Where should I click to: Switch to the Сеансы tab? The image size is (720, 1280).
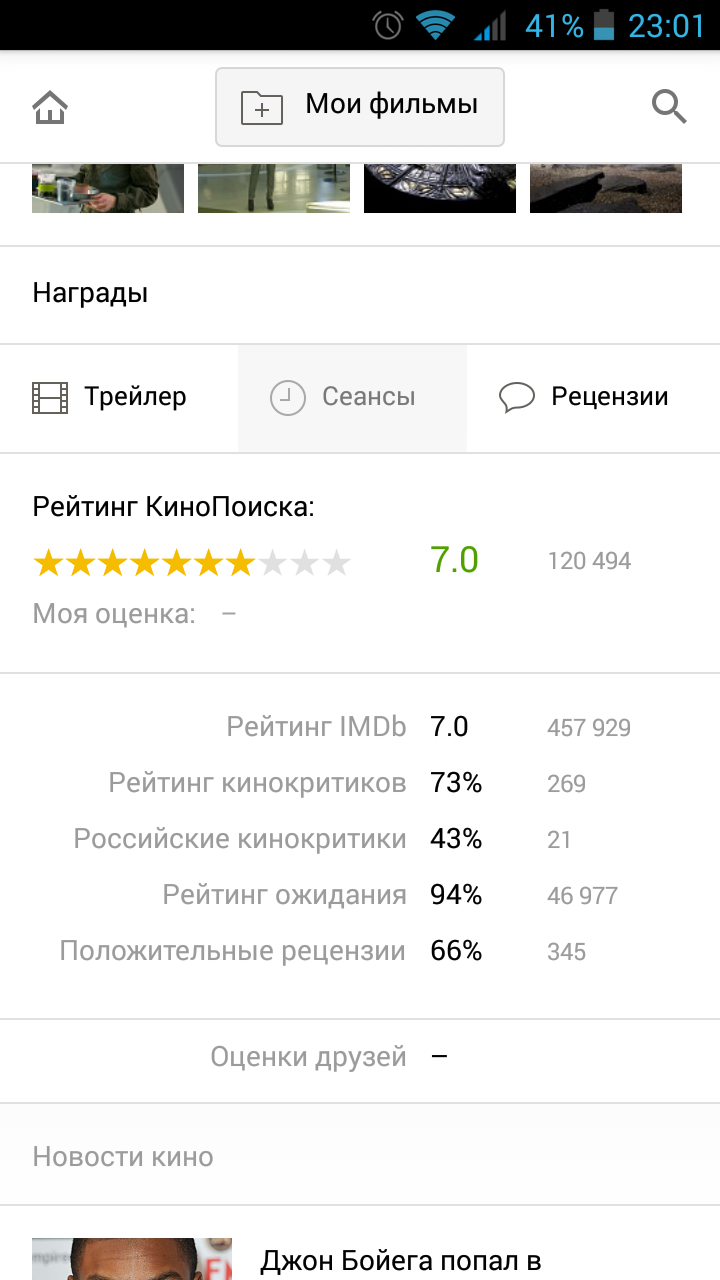[x=353, y=398]
